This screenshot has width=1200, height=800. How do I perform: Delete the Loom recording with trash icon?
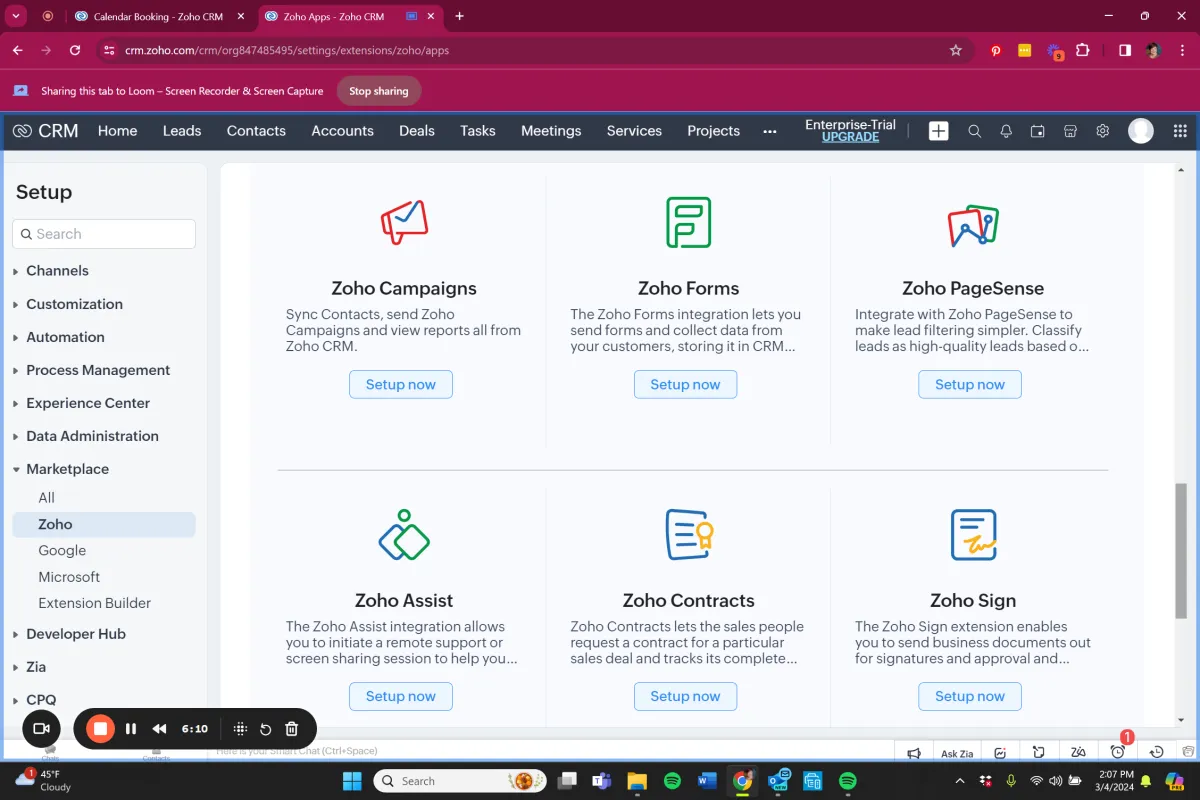[x=292, y=729]
